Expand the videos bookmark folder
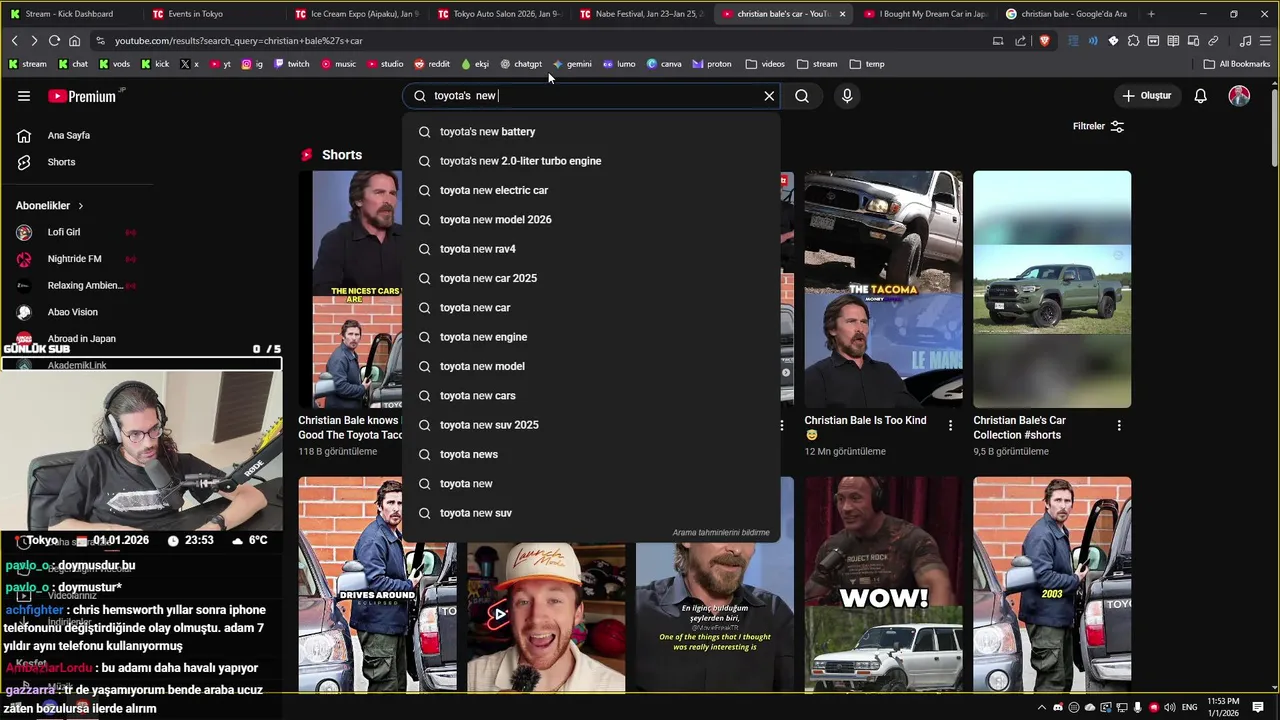Viewport: 1280px width, 720px height. click(765, 64)
